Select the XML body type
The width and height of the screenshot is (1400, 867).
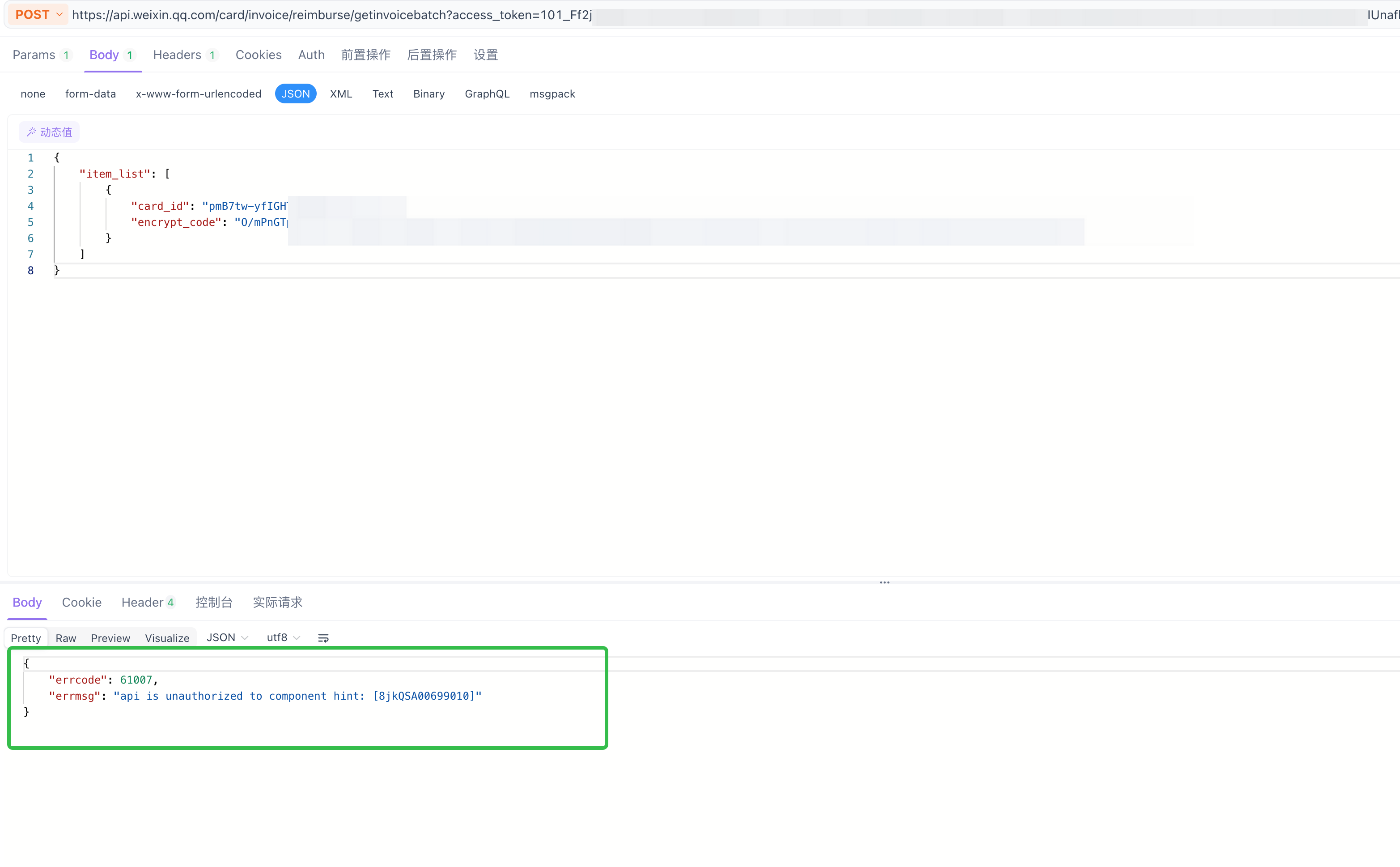click(340, 93)
